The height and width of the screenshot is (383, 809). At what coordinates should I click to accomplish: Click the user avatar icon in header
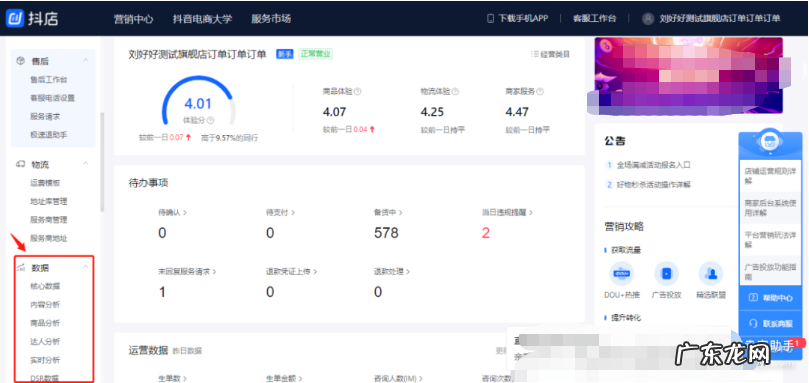648,19
